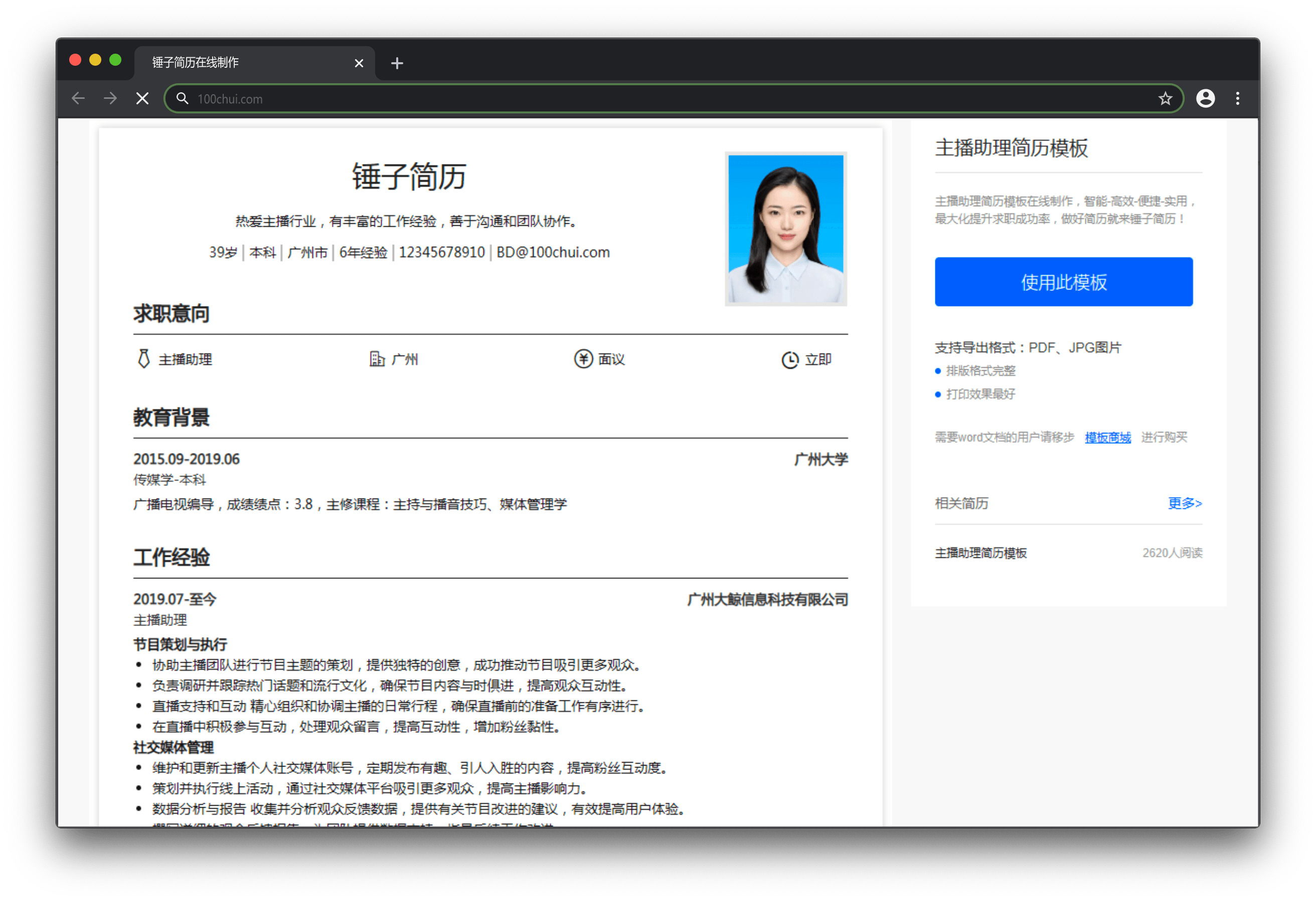
Task: Click the 广州大鲸信息科技有限公司 company name
Action: 767,599
